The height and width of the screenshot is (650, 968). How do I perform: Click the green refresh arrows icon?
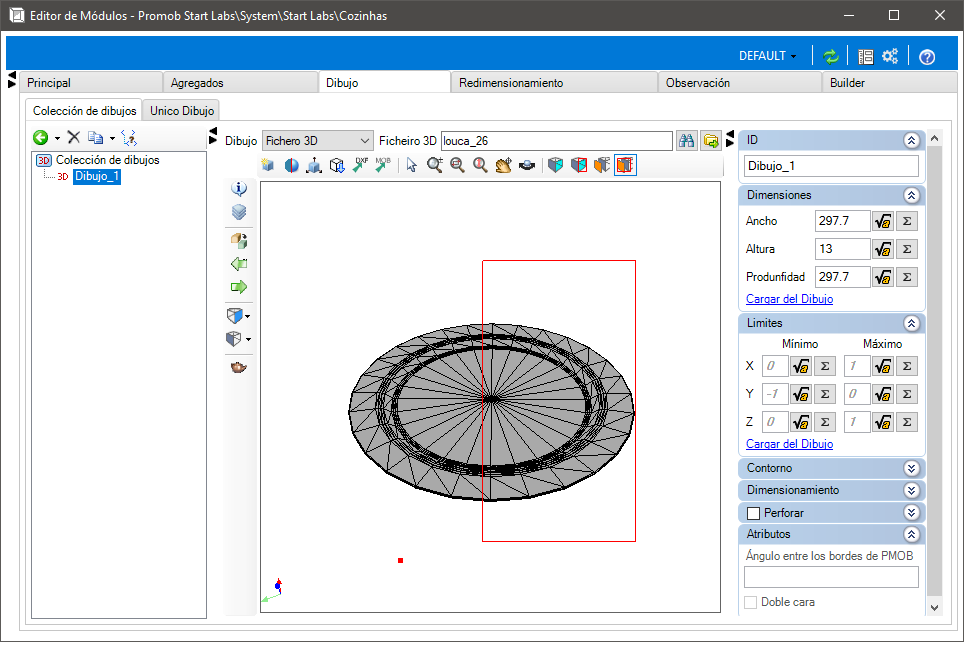(831, 56)
